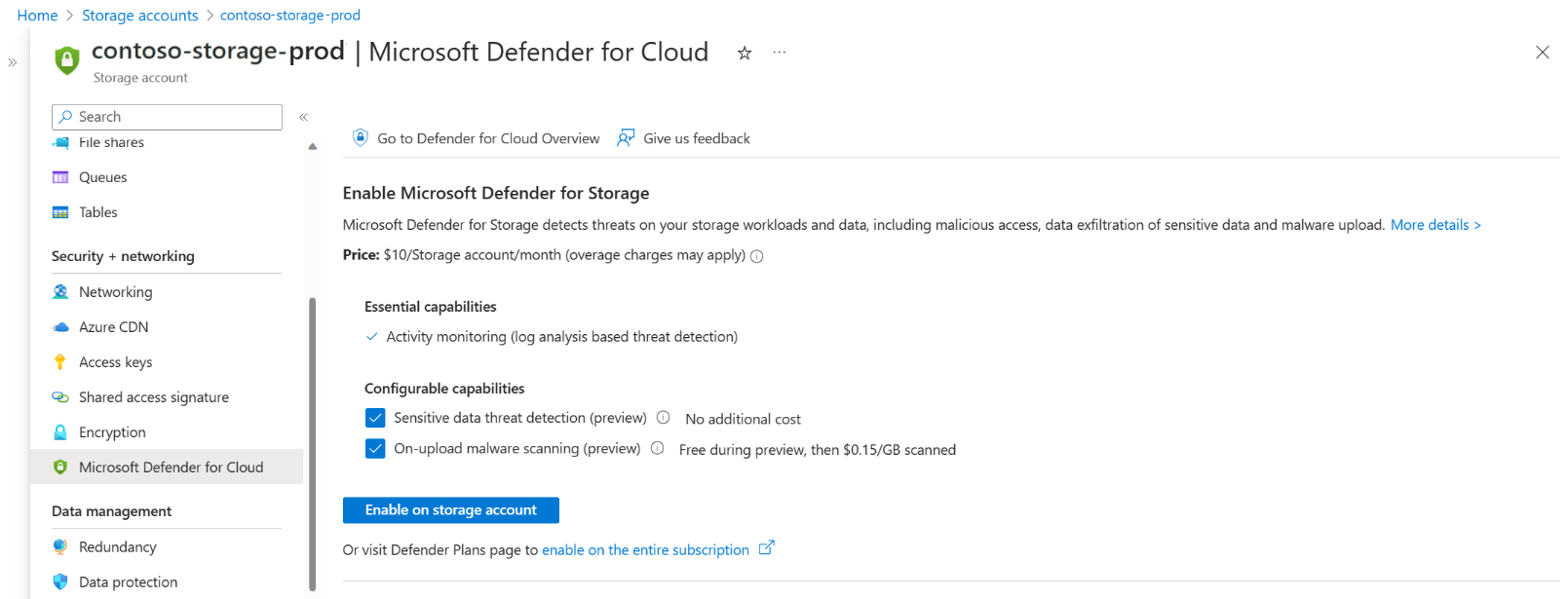Open Networking settings
The width and height of the screenshot is (1568, 599).
116,292
